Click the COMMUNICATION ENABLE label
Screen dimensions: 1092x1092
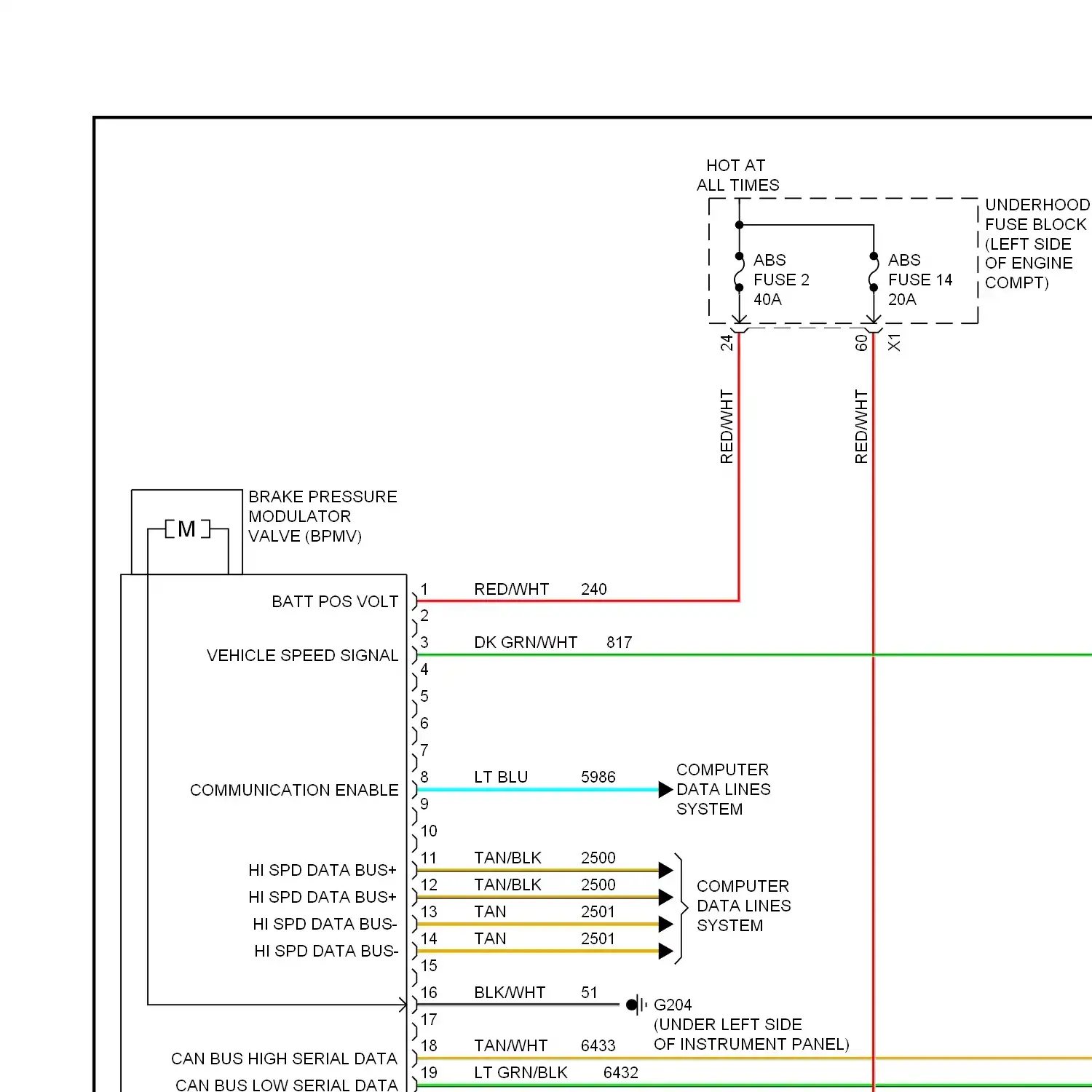(294, 790)
